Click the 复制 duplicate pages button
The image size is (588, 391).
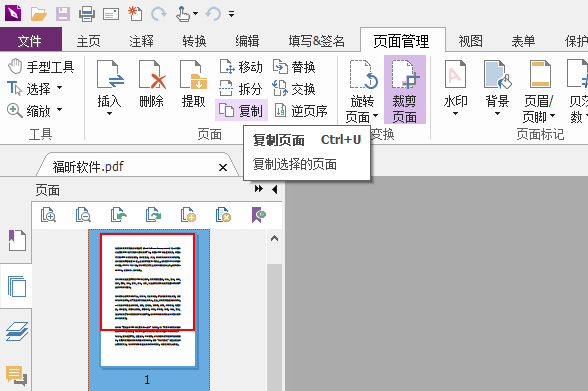click(241, 110)
